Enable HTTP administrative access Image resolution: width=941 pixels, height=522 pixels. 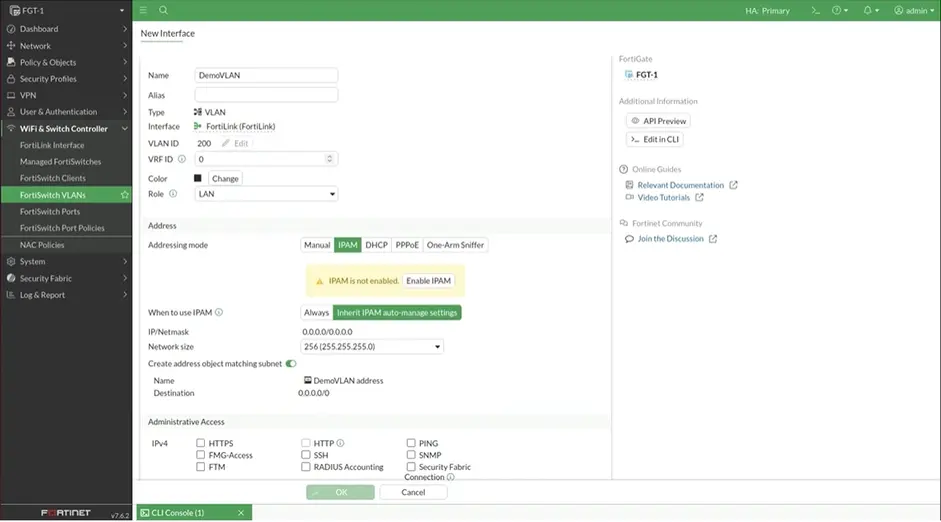coord(306,443)
